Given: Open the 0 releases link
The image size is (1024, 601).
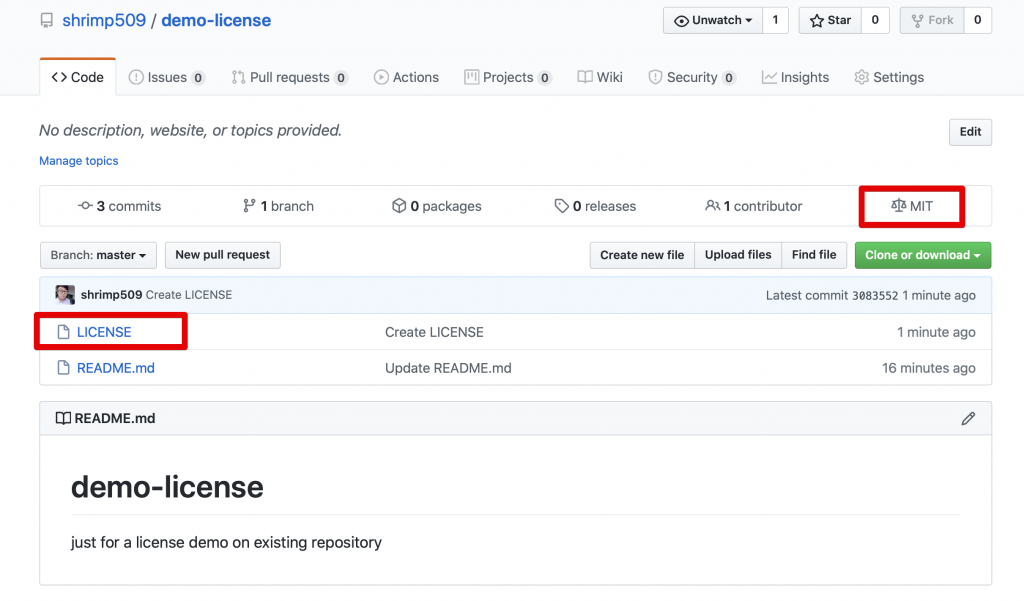Looking at the screenshot, I should [x=595, y=206].
